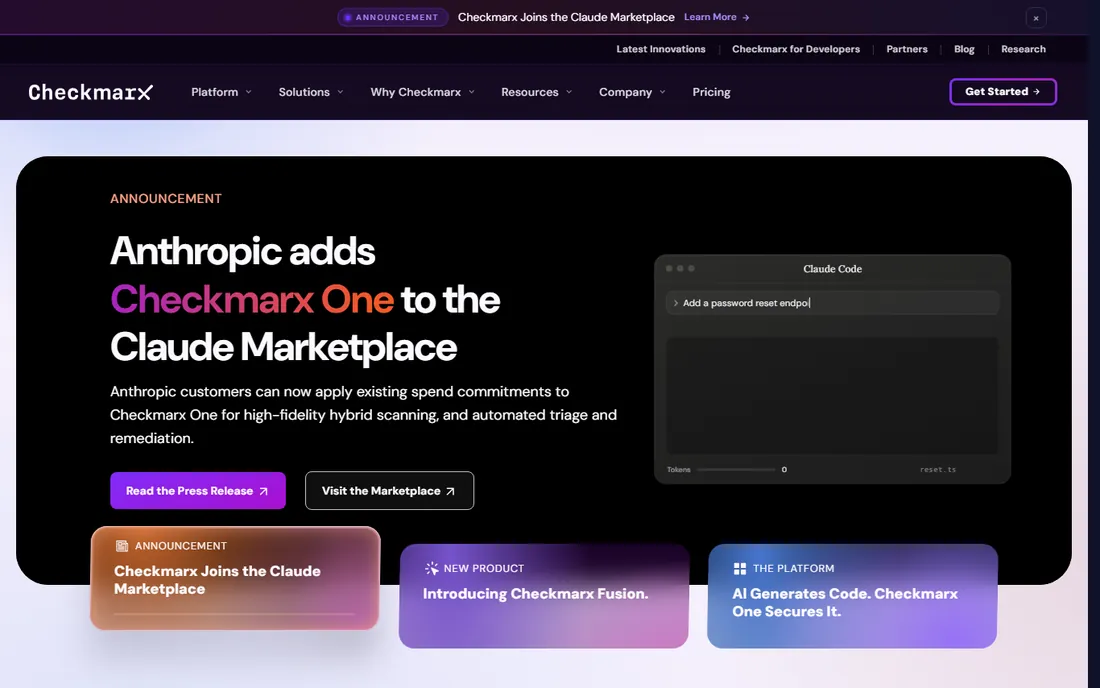Viewport: 1100px width, 688px height.
Task: Close the announcement banner
Action: pos(1035,18)
